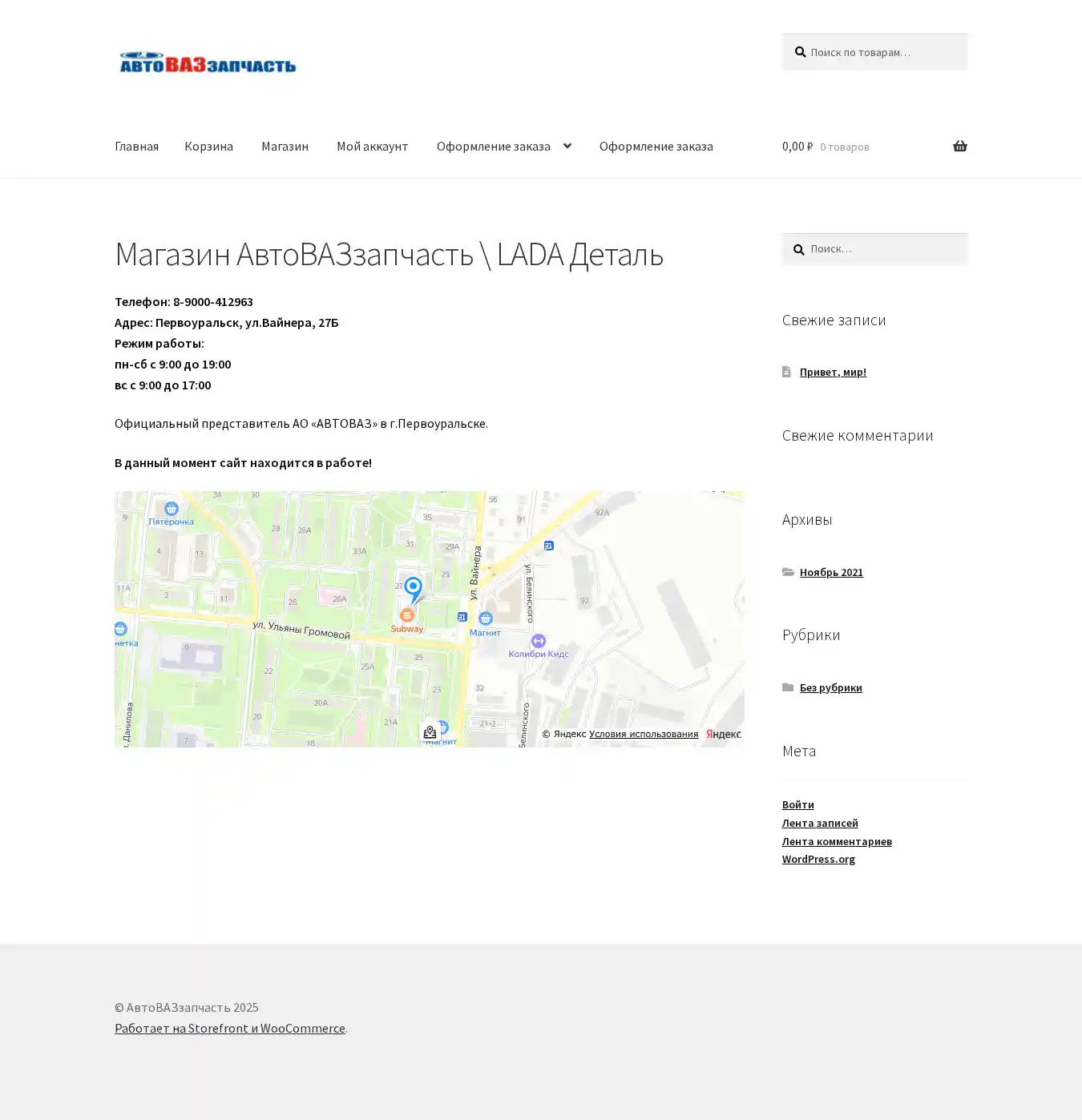Viewport: 1082px width, 1120px height.
Task: Click the Yandex logo on the map
Action: point(723,734)
